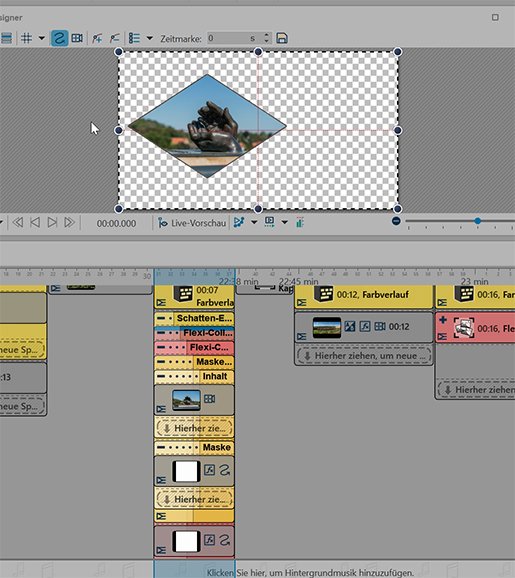The image size is (515, 578).
Task: Click the camera pan icon beside Inhalt thumbnail
Action: pyautogui.click(x=210, y=398)
